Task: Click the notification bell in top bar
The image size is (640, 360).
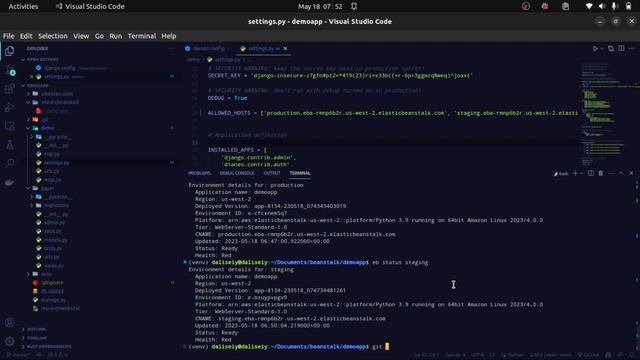Action: [x=354, y=6]
